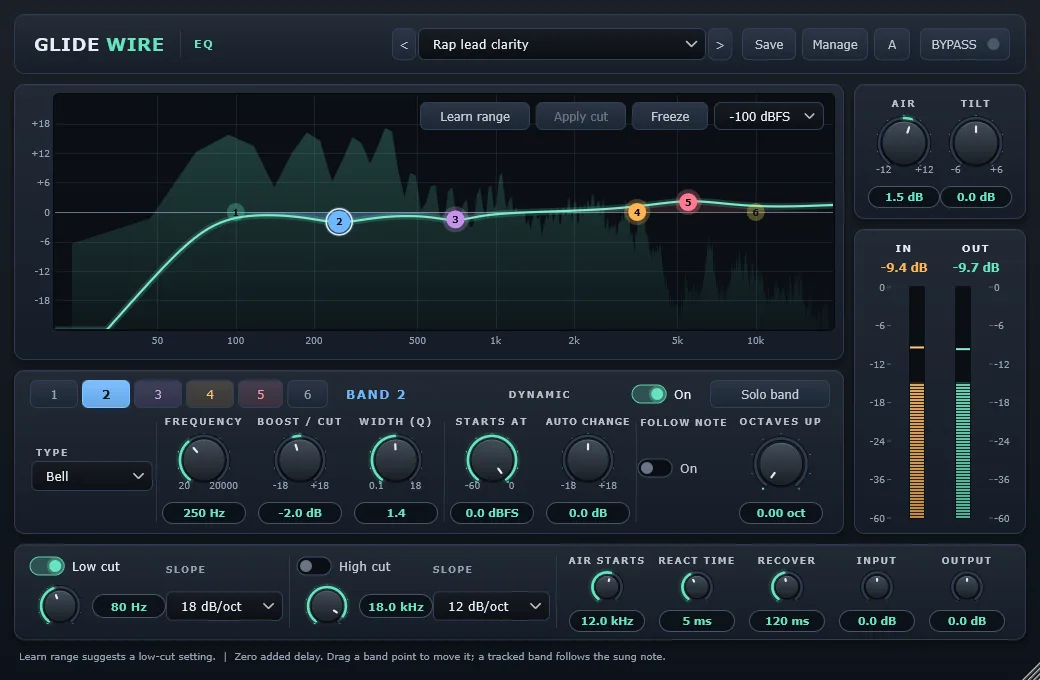Open the band Type Bell dropdown
Image resolution: width=1040 pixels, height=680 pixels.
pos(92,476)
